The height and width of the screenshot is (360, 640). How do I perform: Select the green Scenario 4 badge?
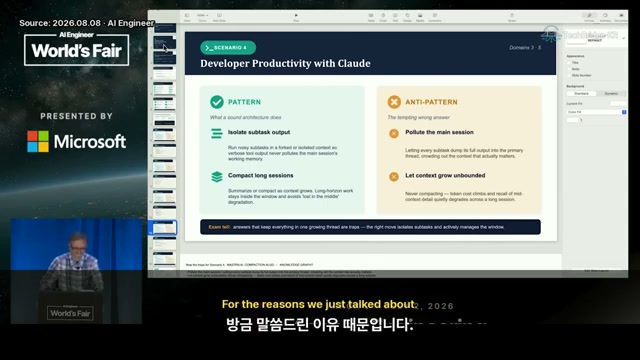pyautogui.click(x=228, y=48)
